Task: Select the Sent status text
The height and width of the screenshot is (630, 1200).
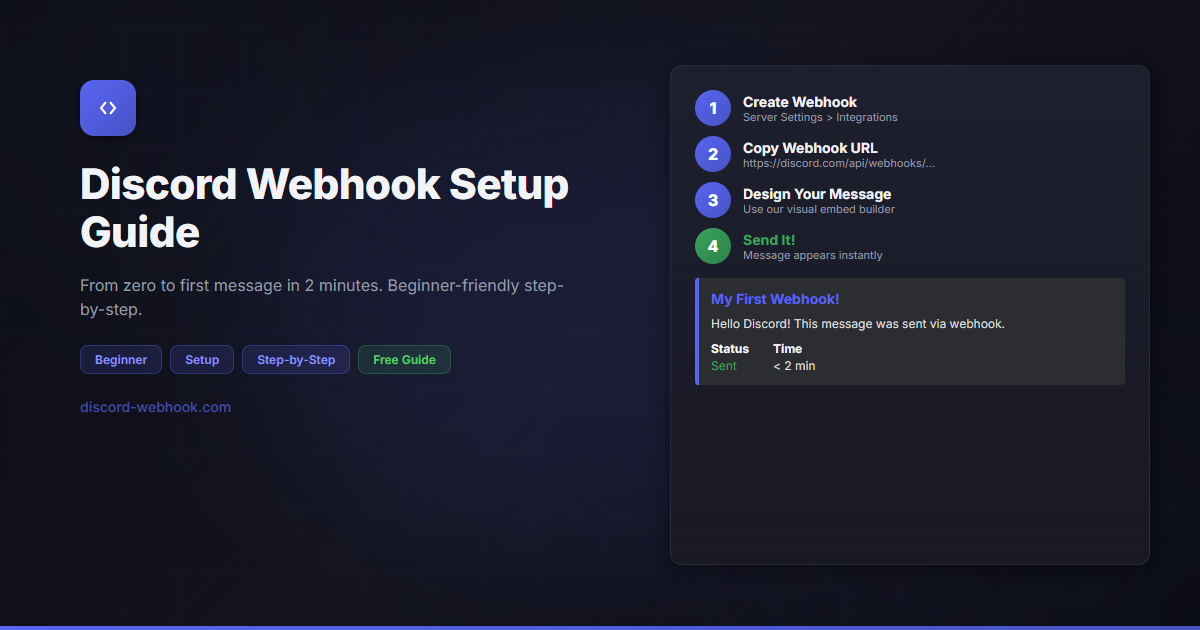Action: pos(724,366)
